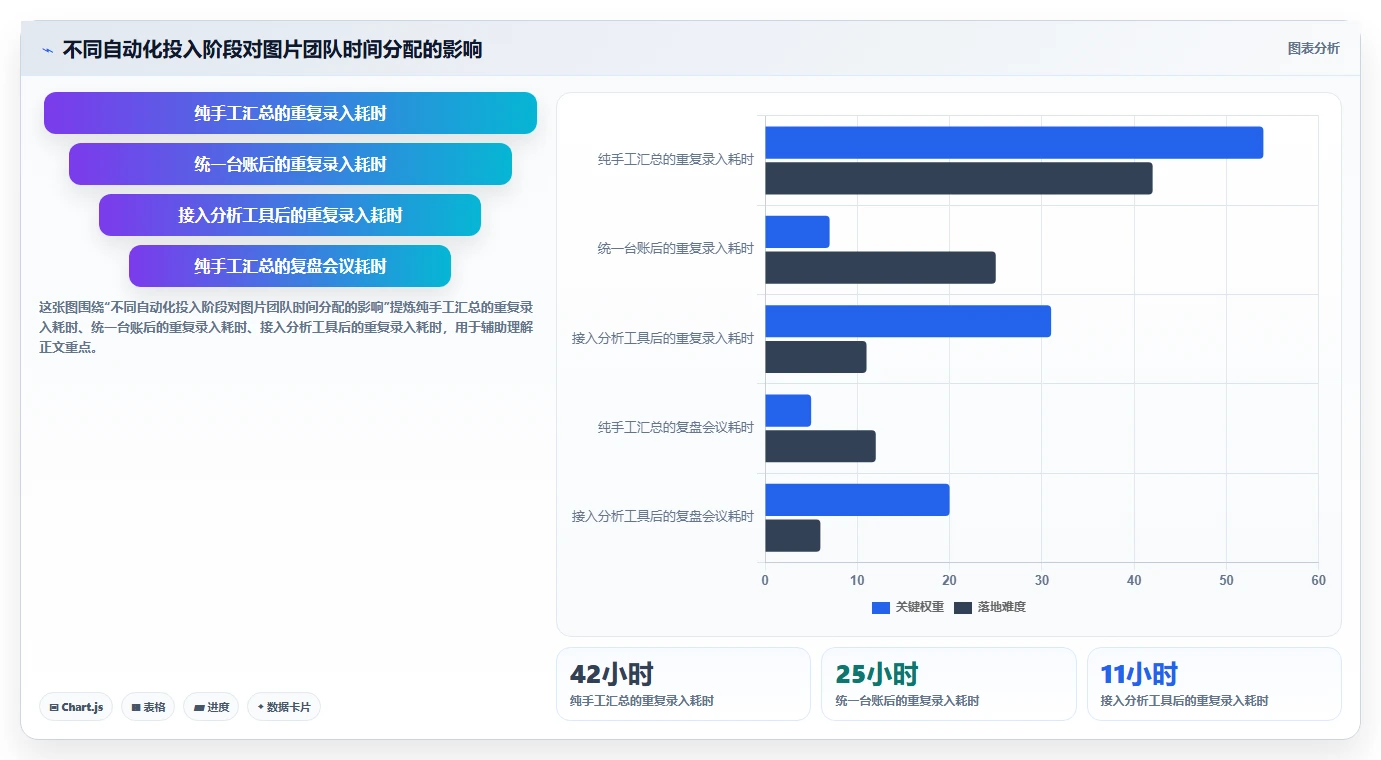Image resolution: width=1381 pixels, height=760 pixels.
Task: Click the 图表分析 label at top right
Action: click(1313, 48)
